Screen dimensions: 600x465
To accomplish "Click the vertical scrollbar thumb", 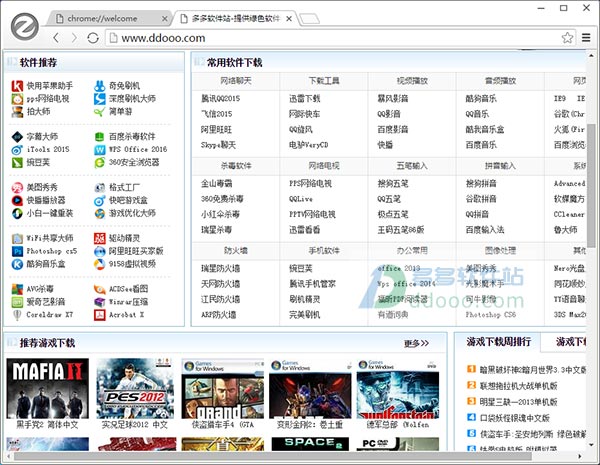I will coord(592,185).
